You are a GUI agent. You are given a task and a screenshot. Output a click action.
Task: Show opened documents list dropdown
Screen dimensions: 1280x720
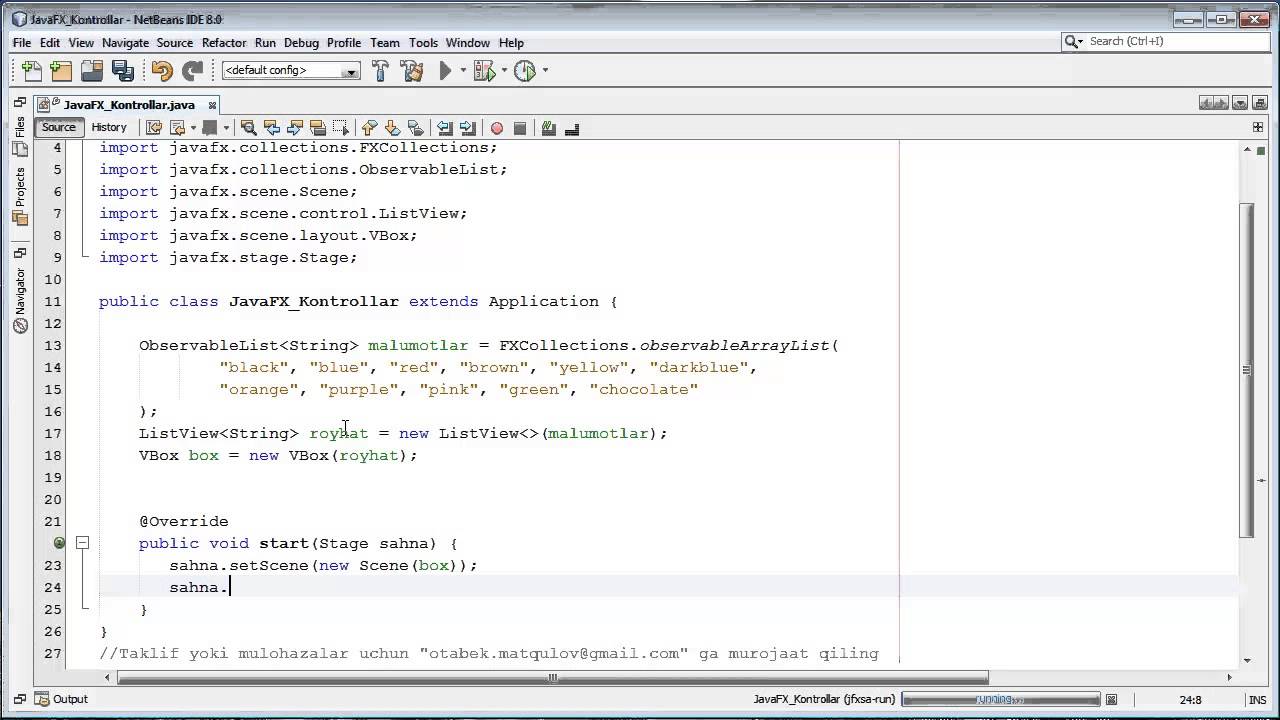pyautogui.click(x=1240, y=103)
